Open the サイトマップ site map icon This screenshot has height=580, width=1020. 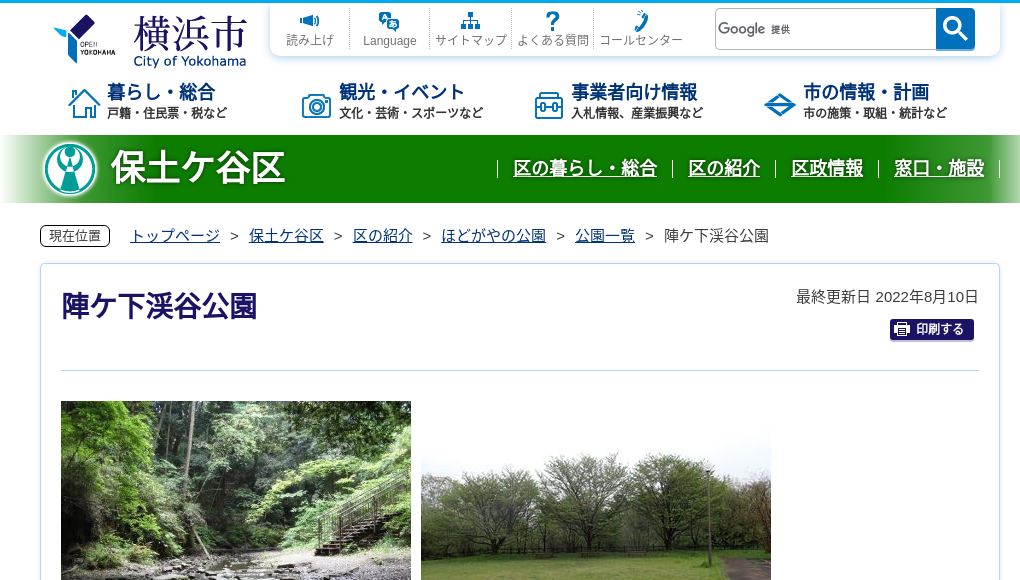(x=469, y=20)
